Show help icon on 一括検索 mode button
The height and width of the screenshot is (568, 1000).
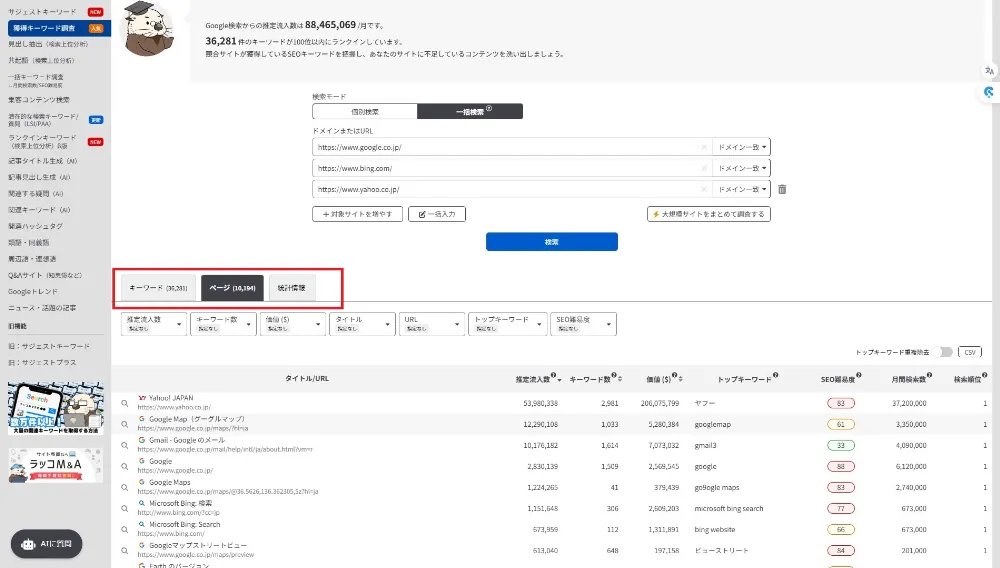tap(489, 108)
